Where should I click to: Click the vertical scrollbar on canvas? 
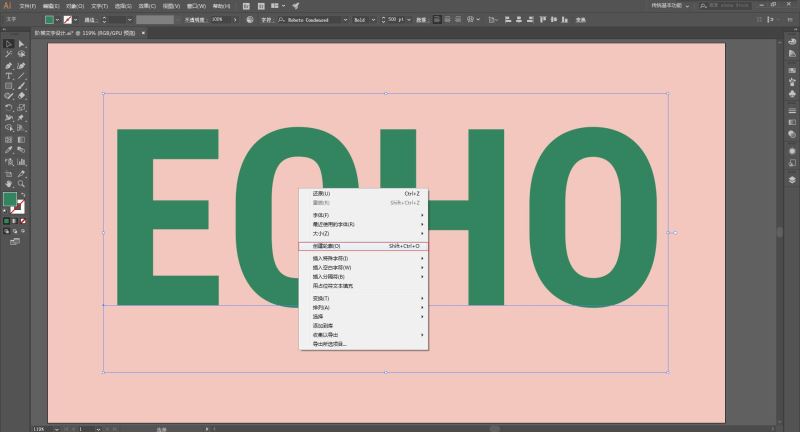780,232
